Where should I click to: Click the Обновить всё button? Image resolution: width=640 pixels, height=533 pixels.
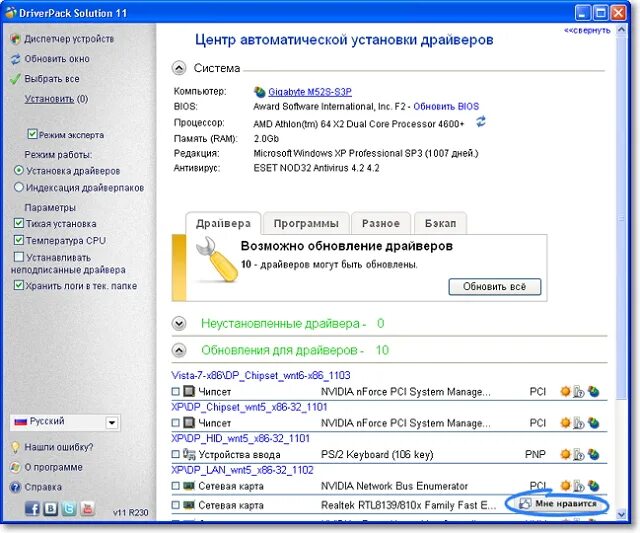495,286
